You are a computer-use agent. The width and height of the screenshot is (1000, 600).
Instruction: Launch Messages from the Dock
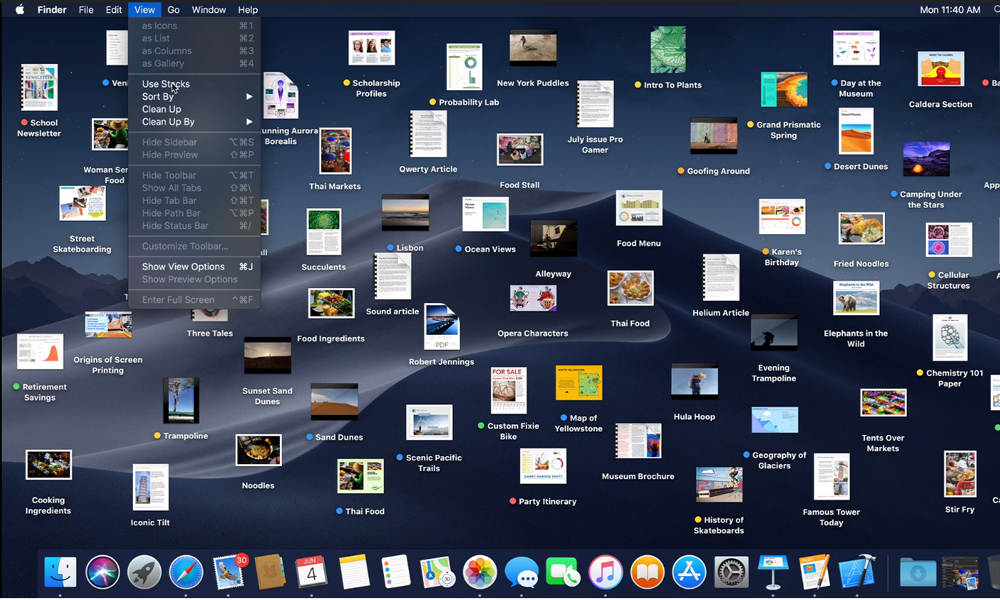(x=521, y=572)
